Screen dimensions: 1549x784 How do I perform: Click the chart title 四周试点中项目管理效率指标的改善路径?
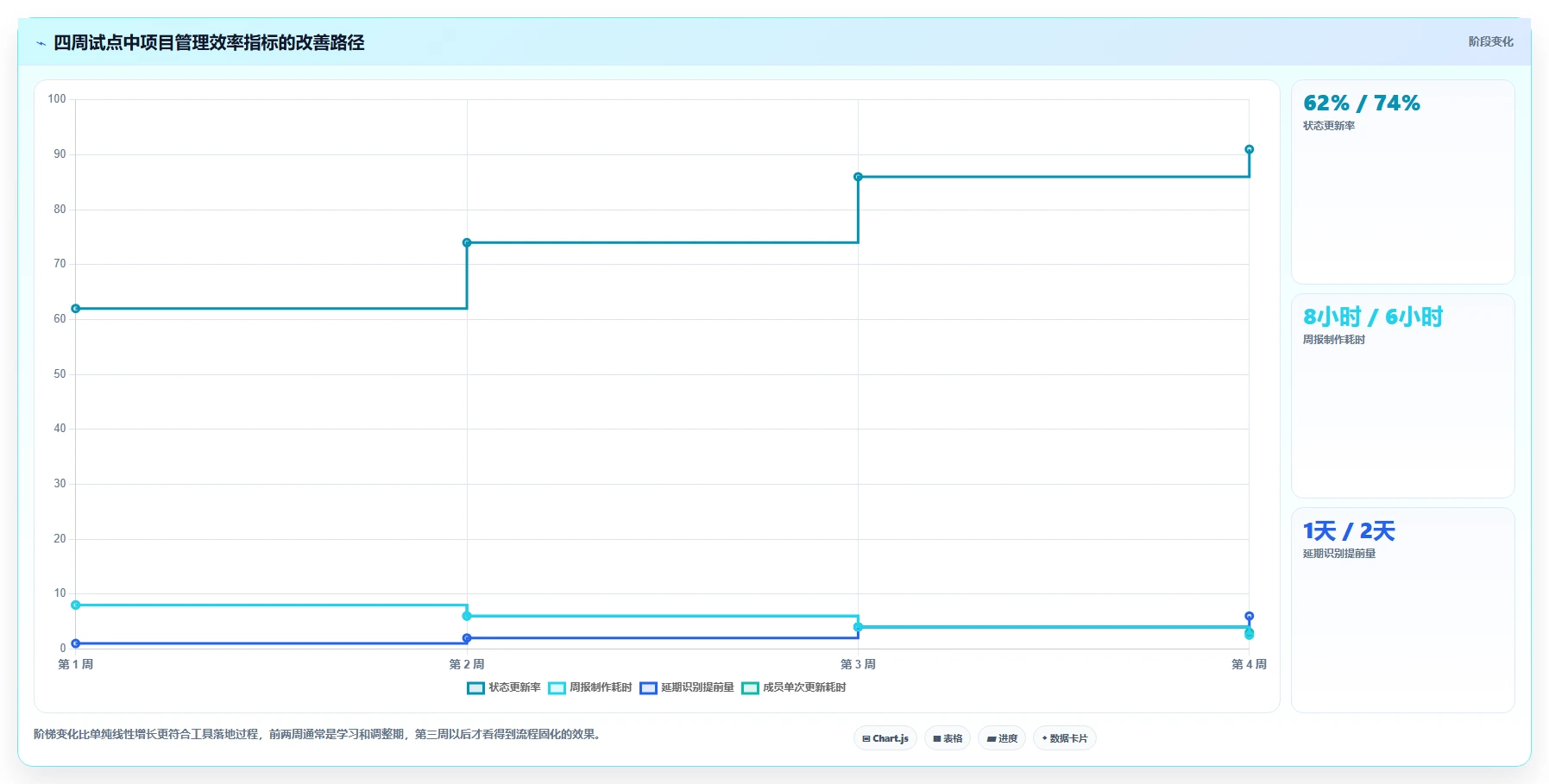point(209,43)
